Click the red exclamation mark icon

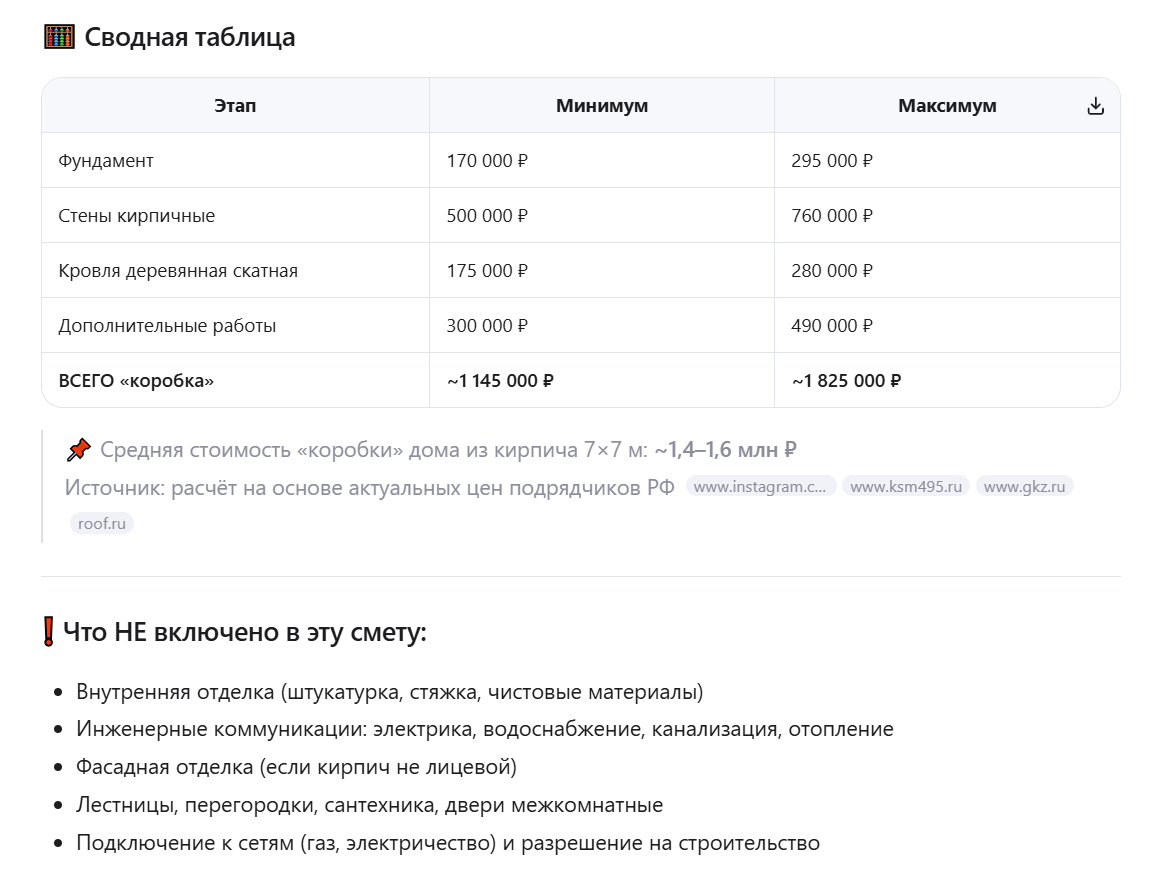pos(48,632)
